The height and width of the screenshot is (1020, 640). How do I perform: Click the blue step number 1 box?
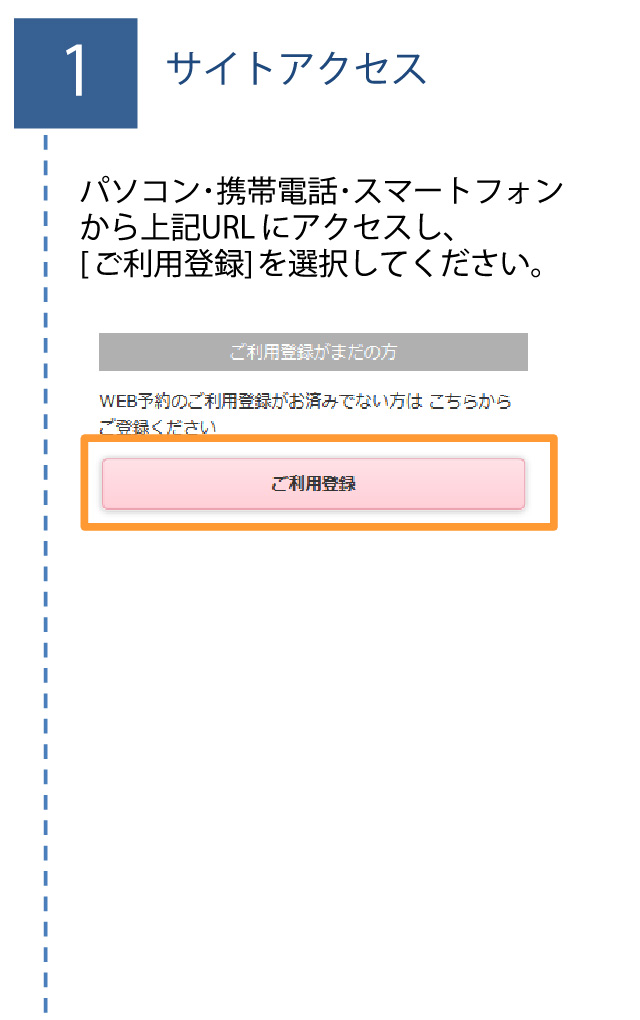(75, 73)
